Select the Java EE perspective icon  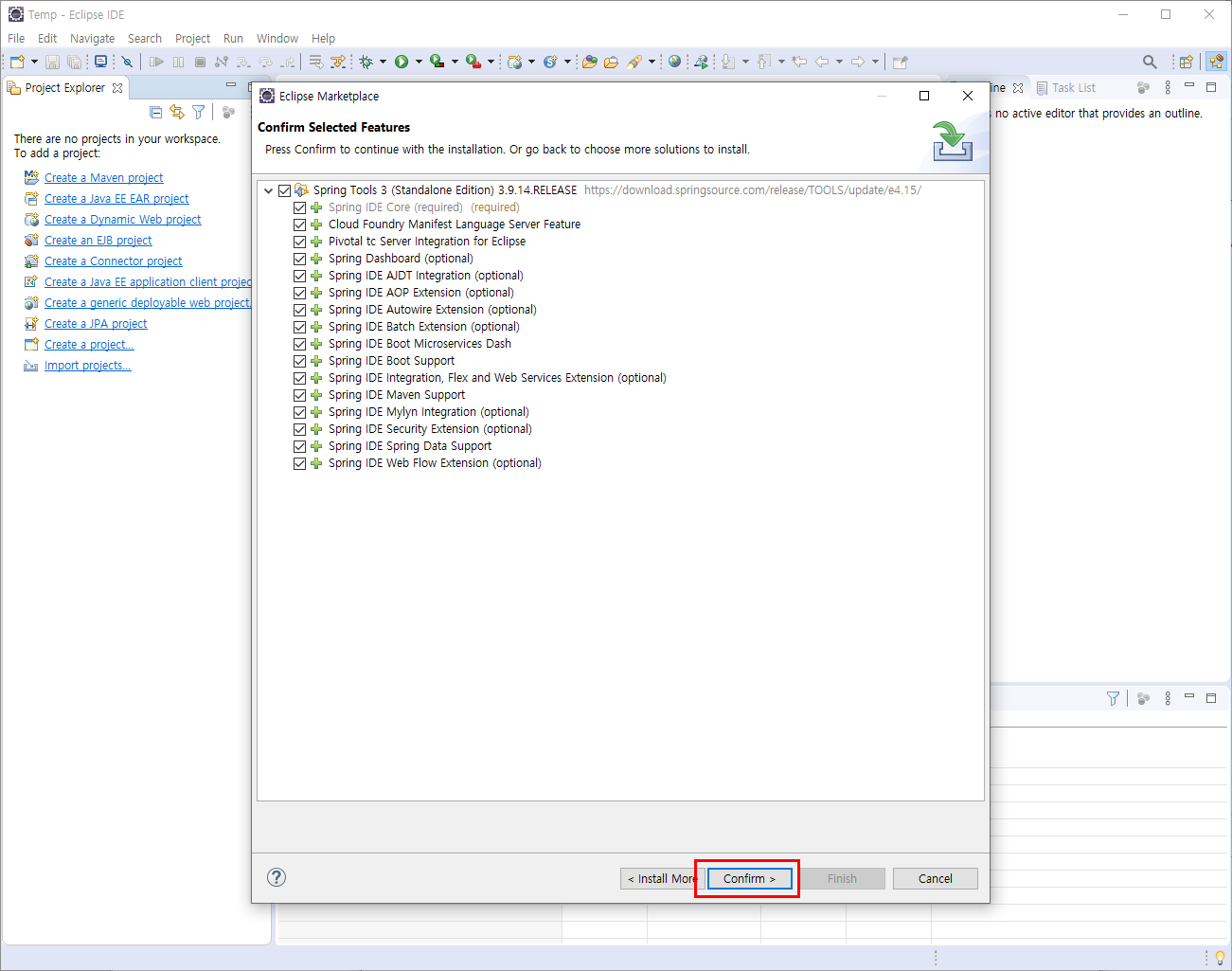[x=1216, y=62]
